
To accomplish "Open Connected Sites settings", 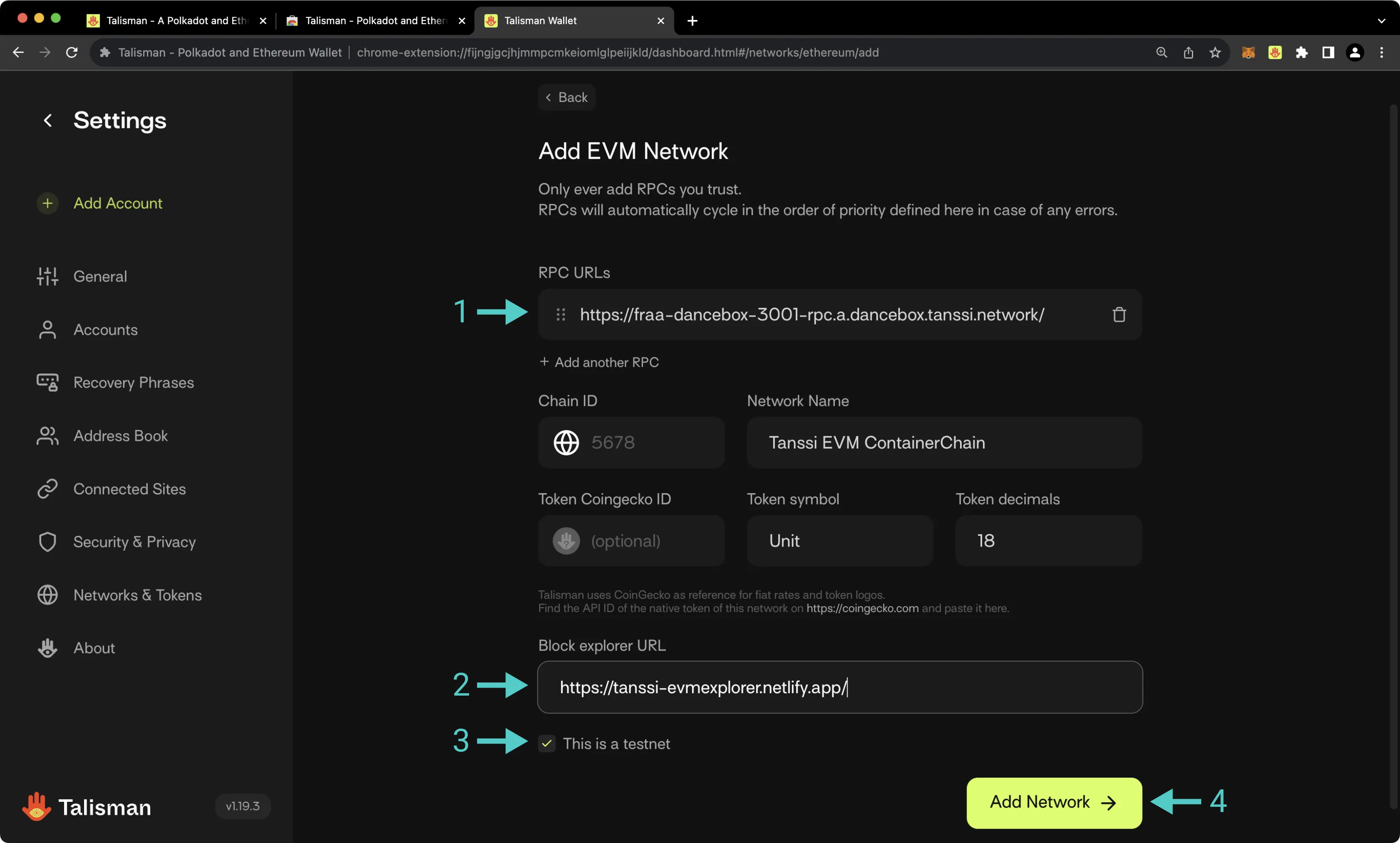I will click(x=130, y=489).
